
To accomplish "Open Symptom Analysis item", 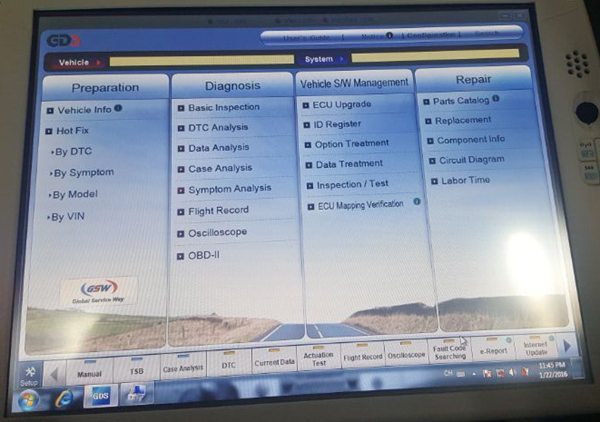I will 229,189.
